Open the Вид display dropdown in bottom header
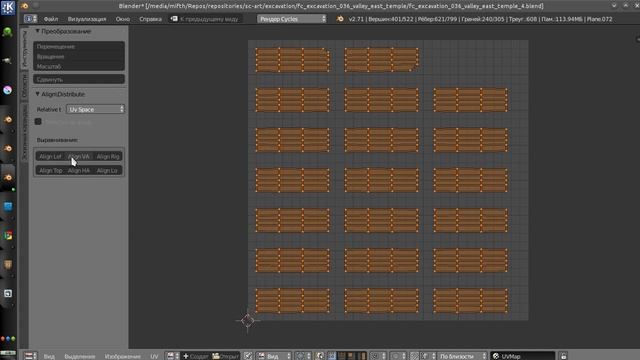The image size is (640, 360). click(x=274, y=356)
